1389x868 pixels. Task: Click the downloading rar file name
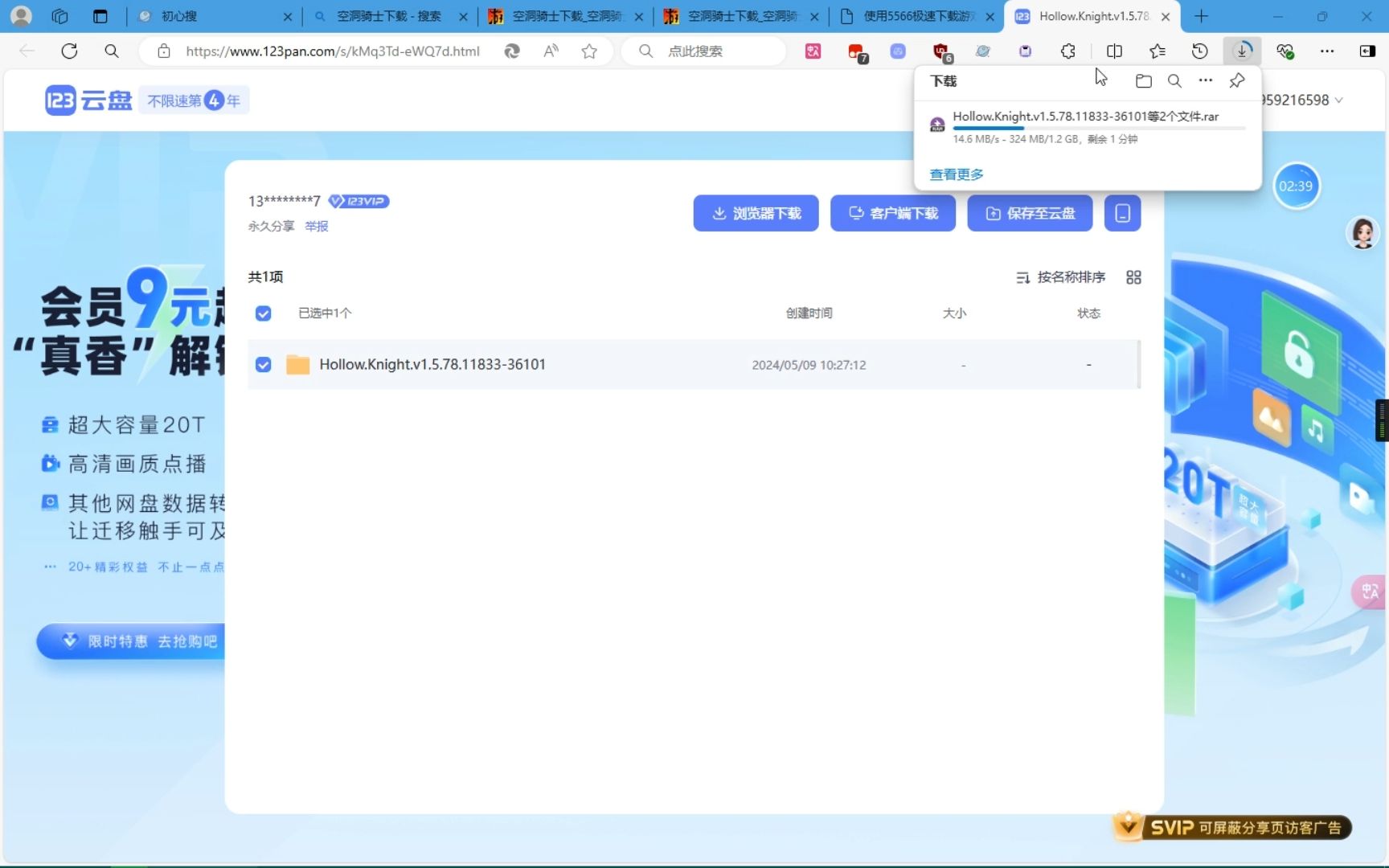[x=1085, y=117]
